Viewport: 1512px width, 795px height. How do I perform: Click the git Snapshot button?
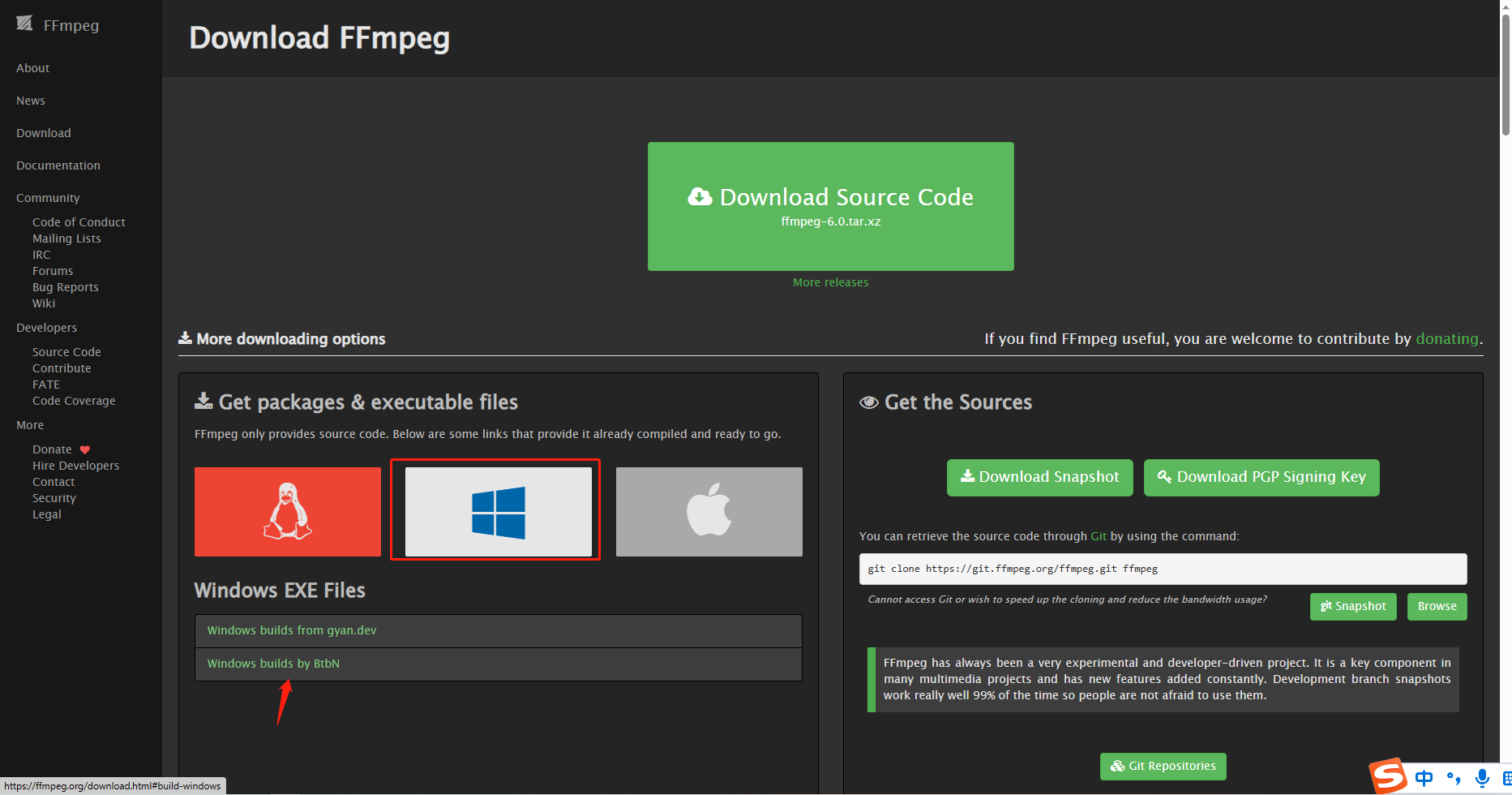[x=1353, y=606]
